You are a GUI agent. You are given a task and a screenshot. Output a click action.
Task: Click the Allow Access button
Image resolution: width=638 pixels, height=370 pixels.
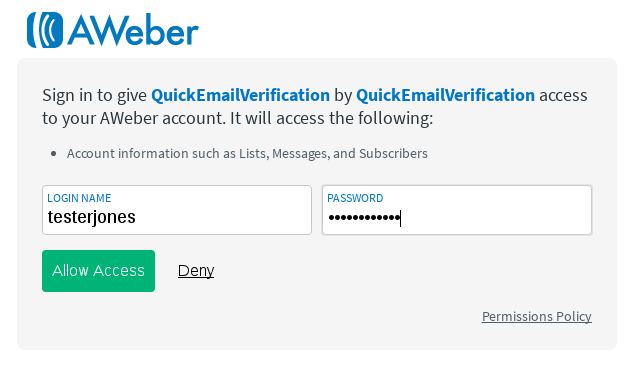click(x=98, y=271)
